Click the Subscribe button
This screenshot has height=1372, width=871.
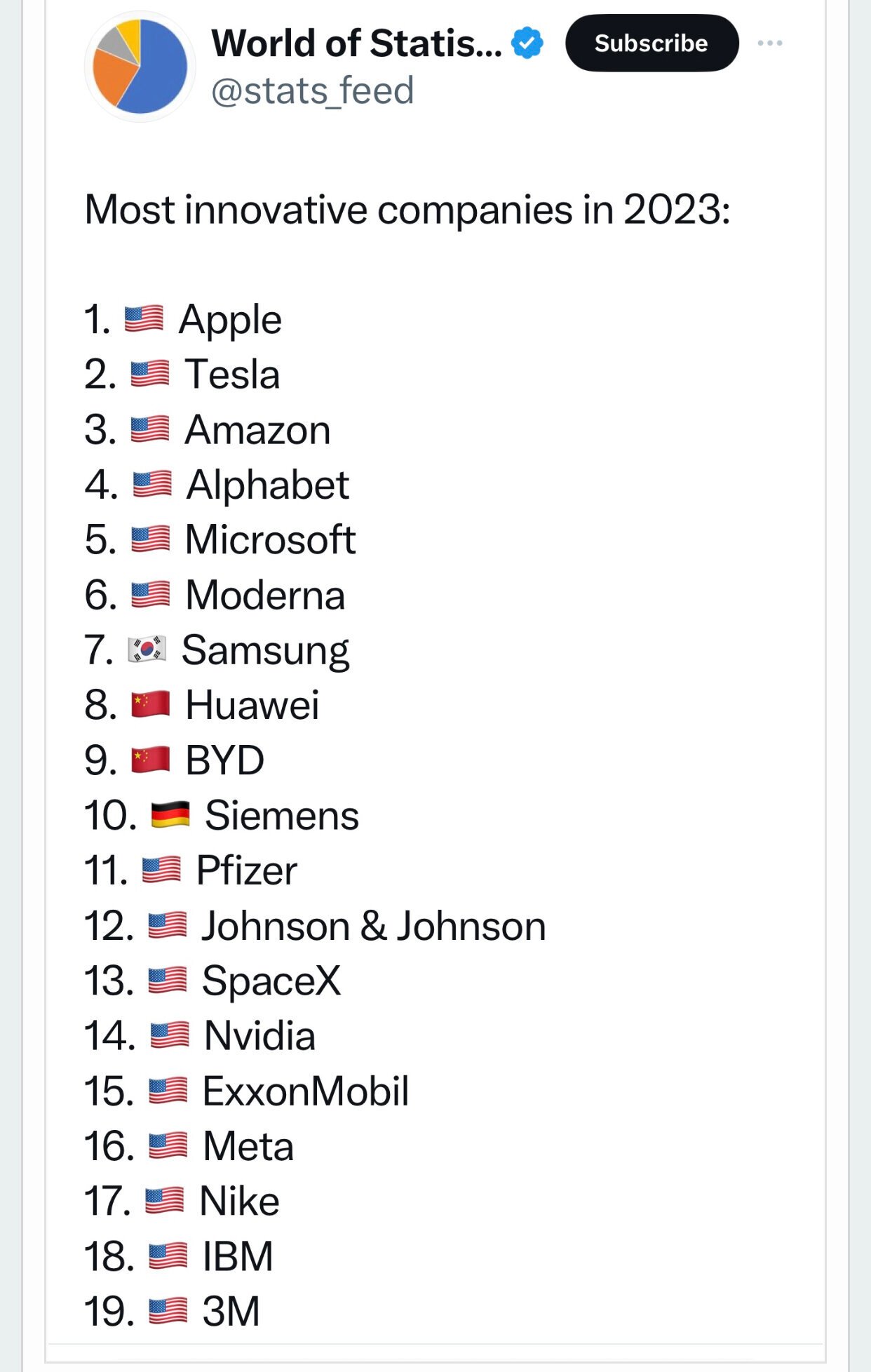651,43
